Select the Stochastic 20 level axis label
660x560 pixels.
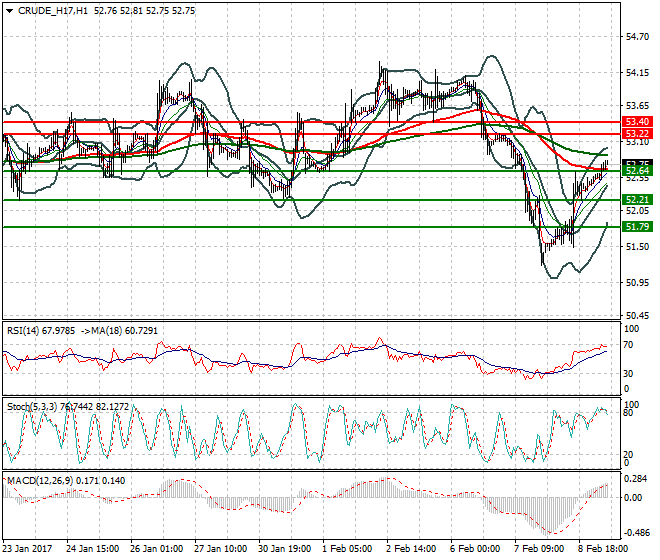[628, 455]
